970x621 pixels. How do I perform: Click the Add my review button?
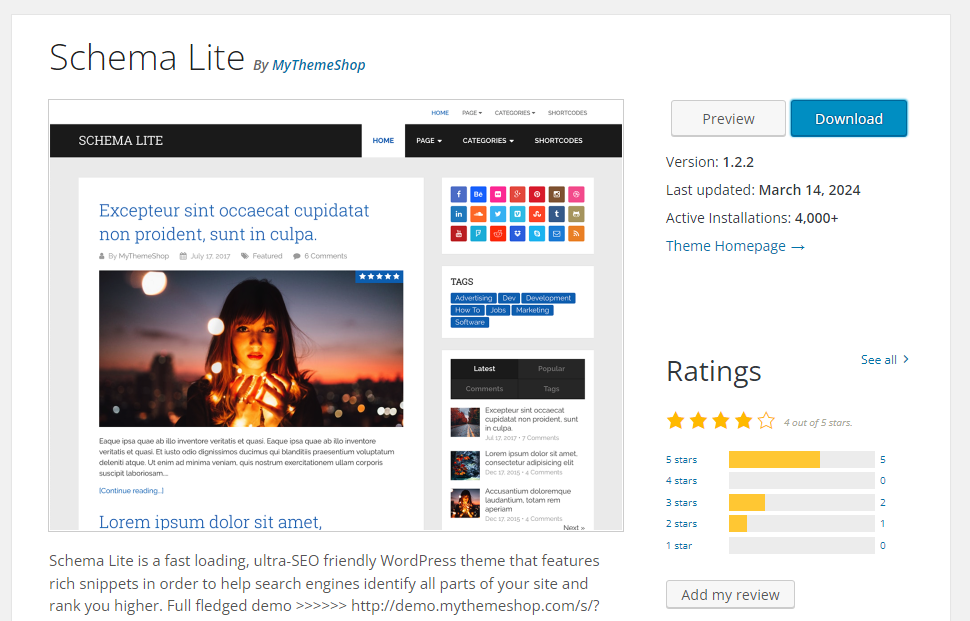tap(730, 594)
